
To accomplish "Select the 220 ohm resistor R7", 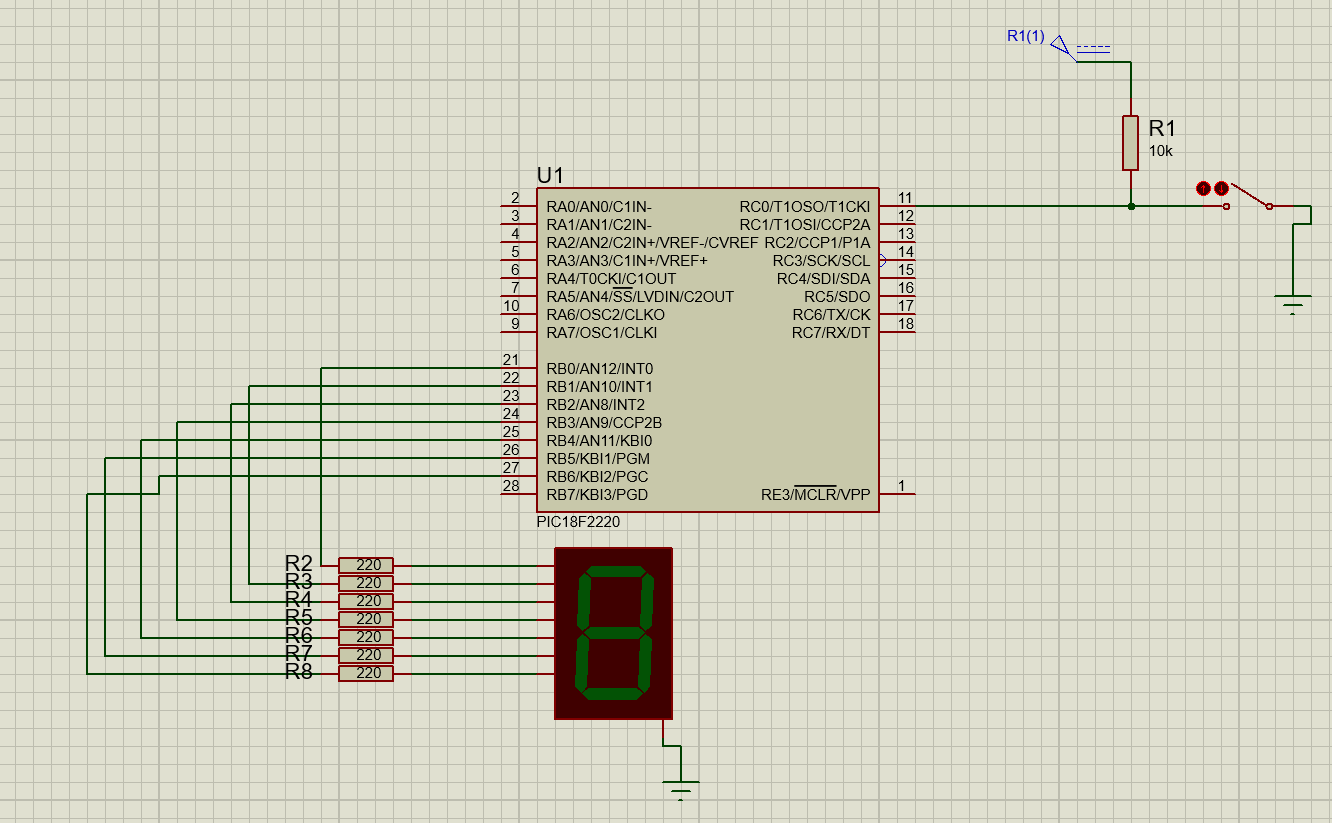I will (366, 655).
